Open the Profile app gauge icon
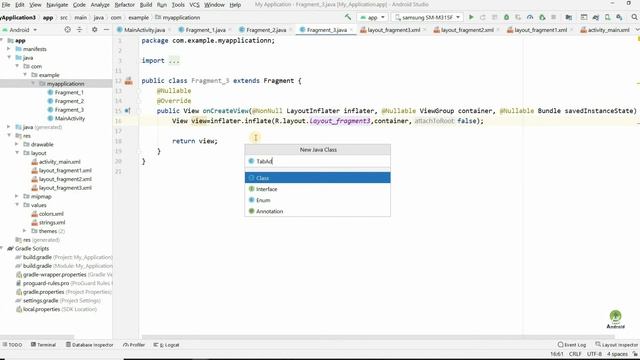Screen dimensions: 640x360 (x=530, y=17)
